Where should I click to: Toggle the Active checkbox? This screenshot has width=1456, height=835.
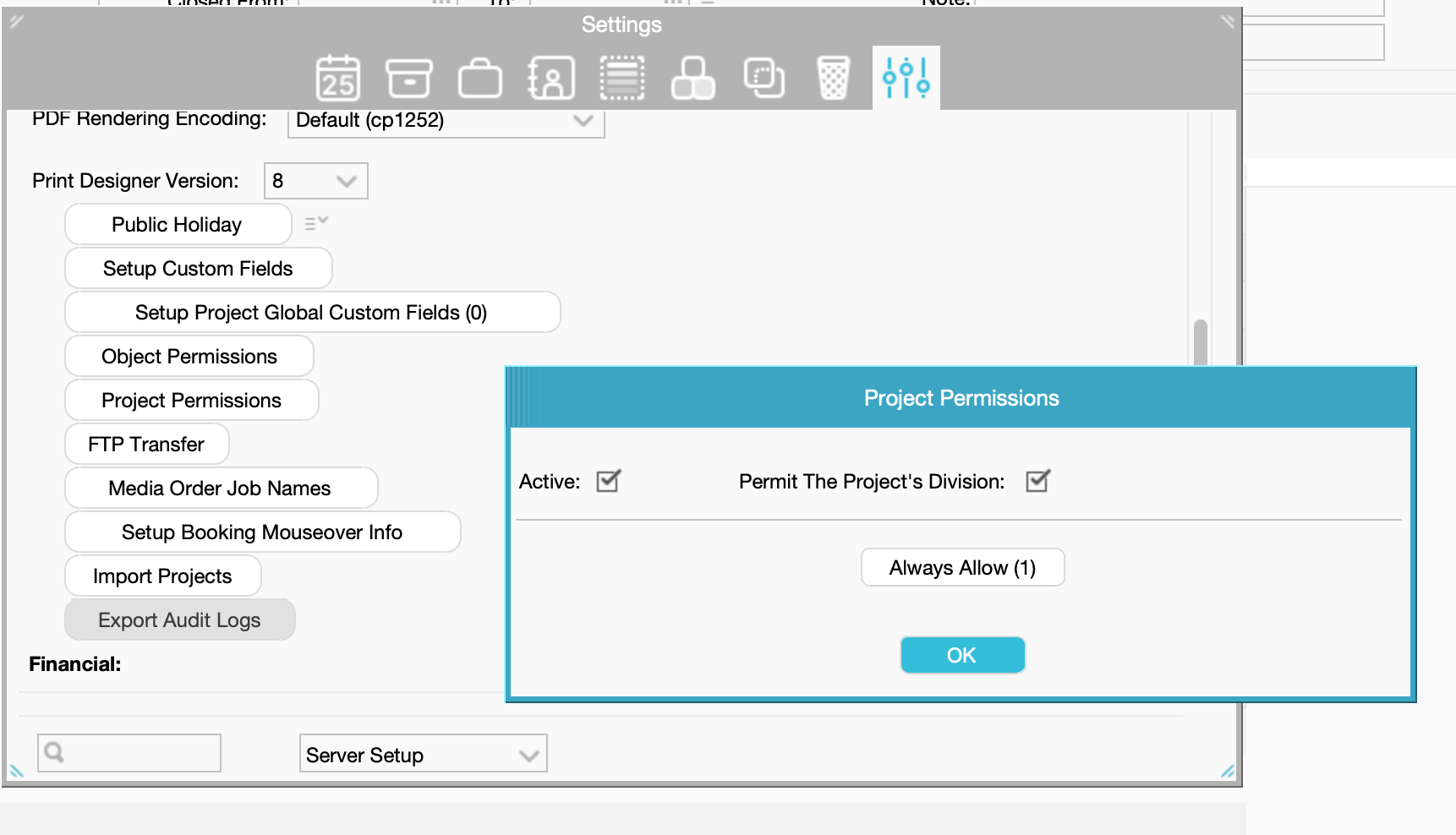point(609,481)
